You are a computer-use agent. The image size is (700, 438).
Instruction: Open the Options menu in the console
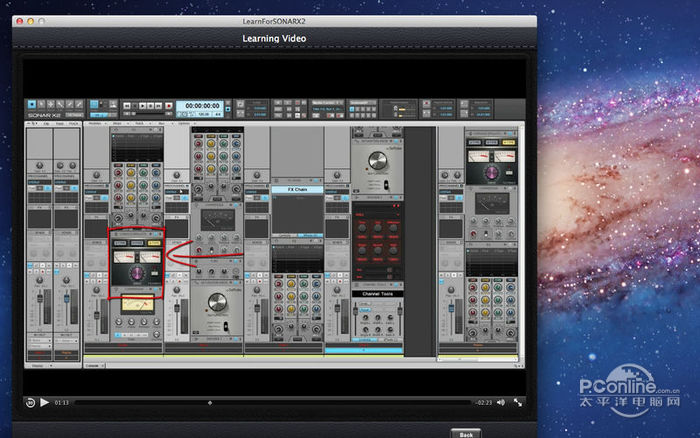[x=184, y=124]
